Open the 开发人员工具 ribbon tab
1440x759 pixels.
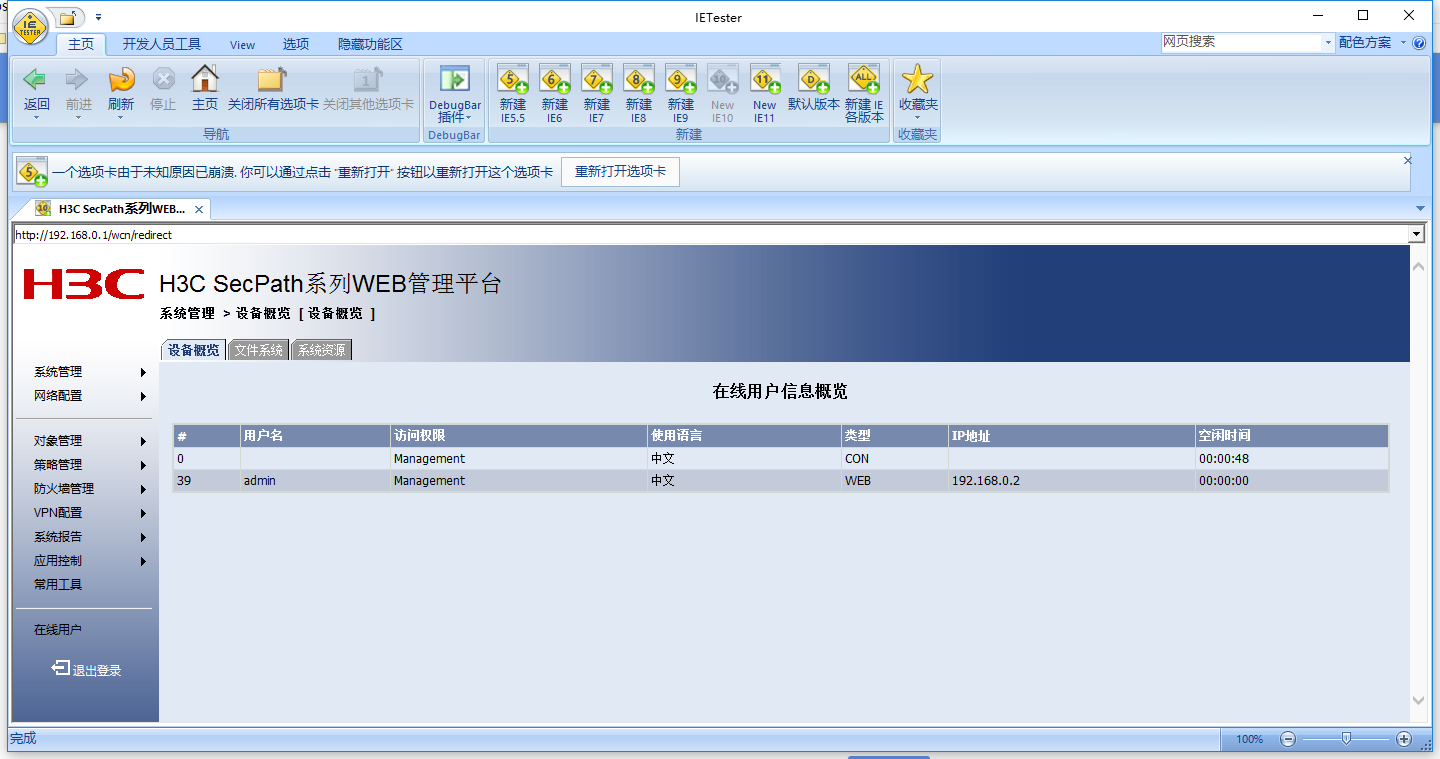click(x=162, y=44)
